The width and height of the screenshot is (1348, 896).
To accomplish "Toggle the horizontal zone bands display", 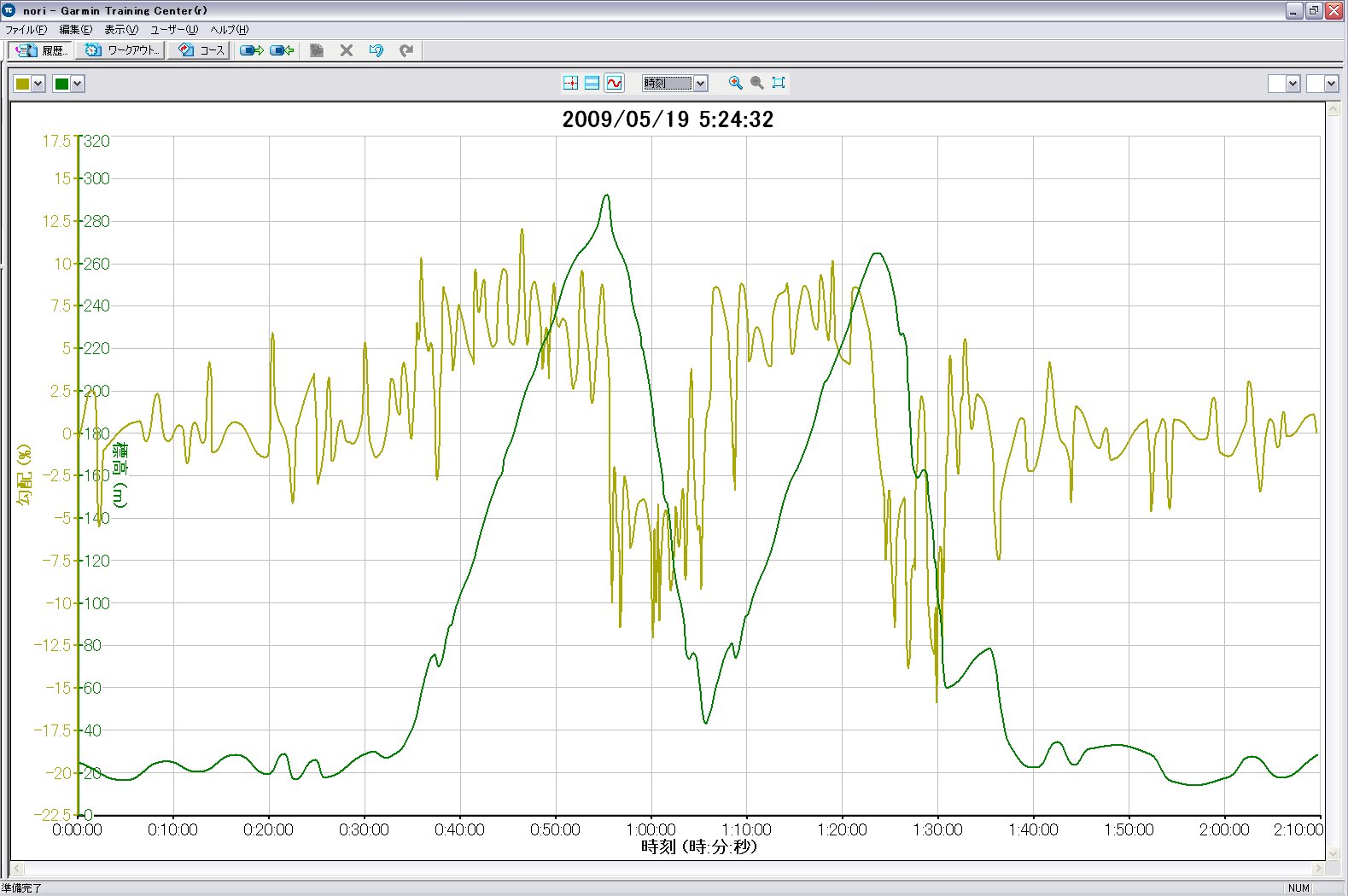I will (x=592, y=83).
